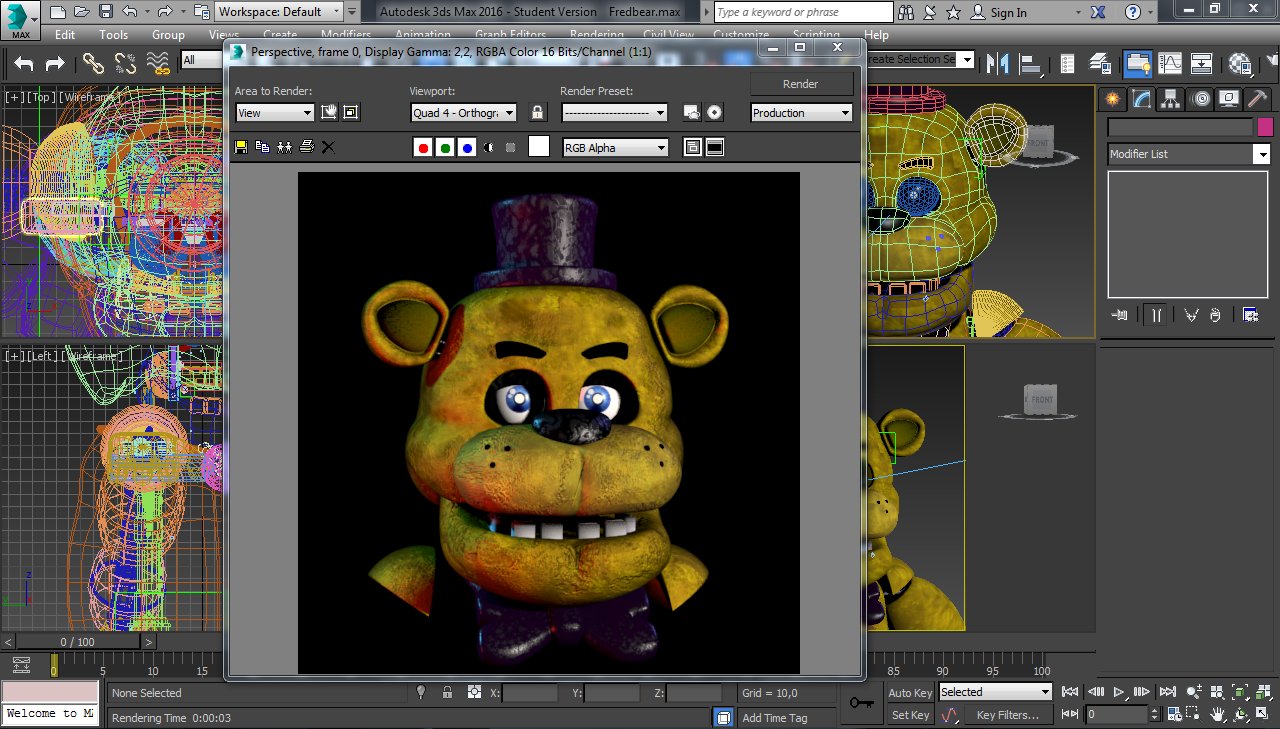
Task: Open the 'Selected' key mode dropdown
Action: 995,692
